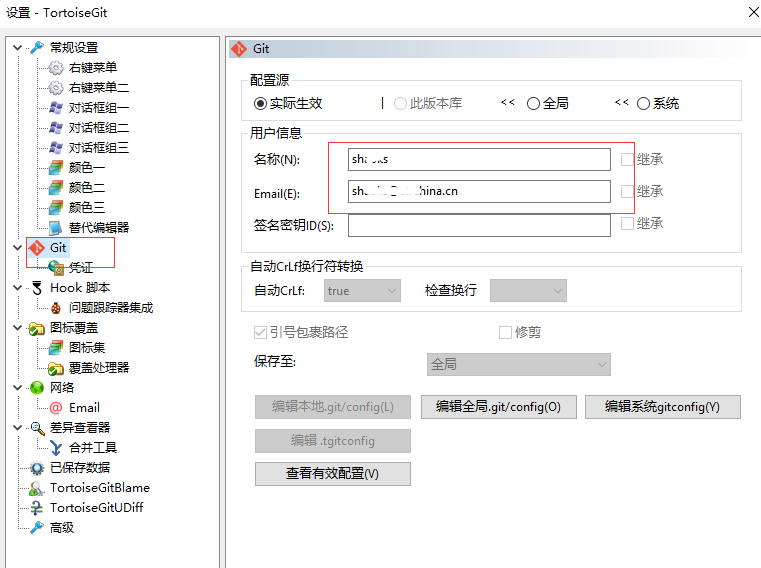Click 查看有效配置(V) button
The width and height of the screenshot is (761, 568).
coord(333,474)
